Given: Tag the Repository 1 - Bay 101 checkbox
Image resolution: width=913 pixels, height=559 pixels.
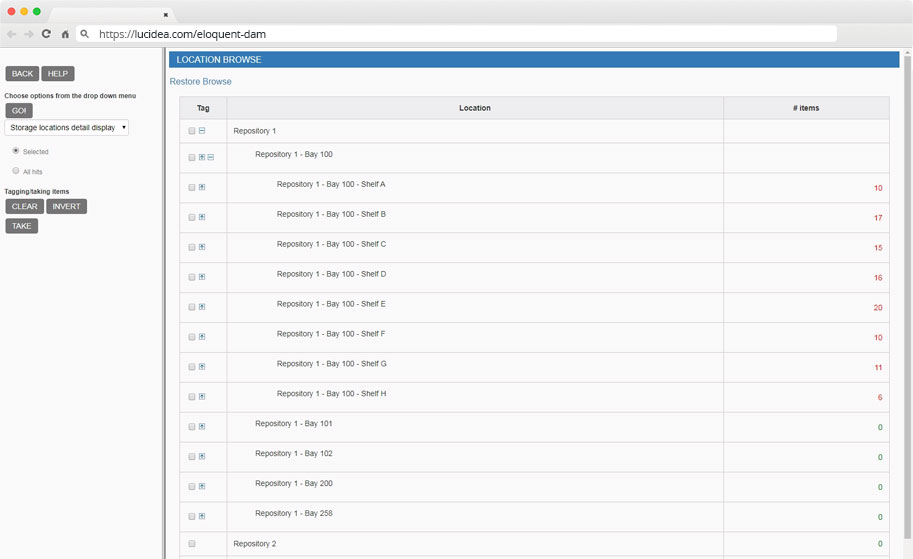Looking at the screenshot, I should (192, 427).
